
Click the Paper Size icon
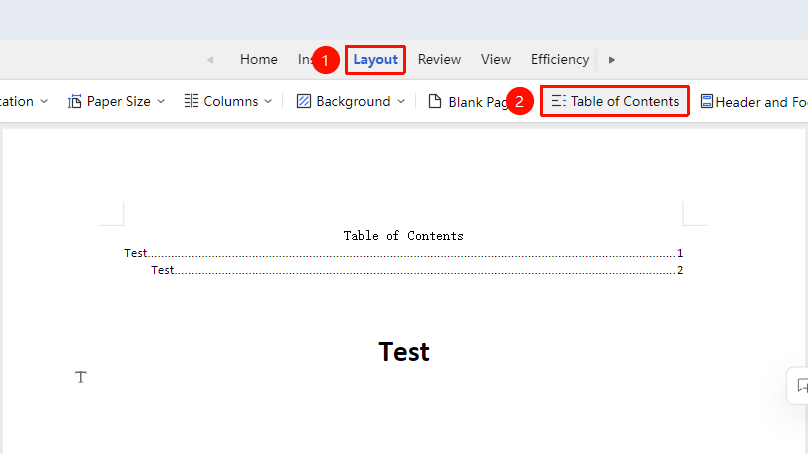pyautogui.click(x=75, y=102)
